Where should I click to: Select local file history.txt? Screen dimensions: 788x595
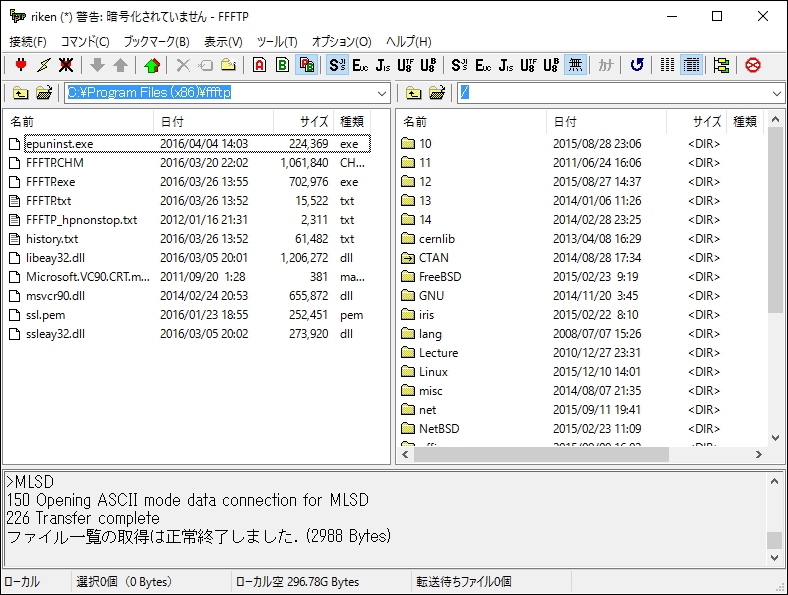[52, 239]
